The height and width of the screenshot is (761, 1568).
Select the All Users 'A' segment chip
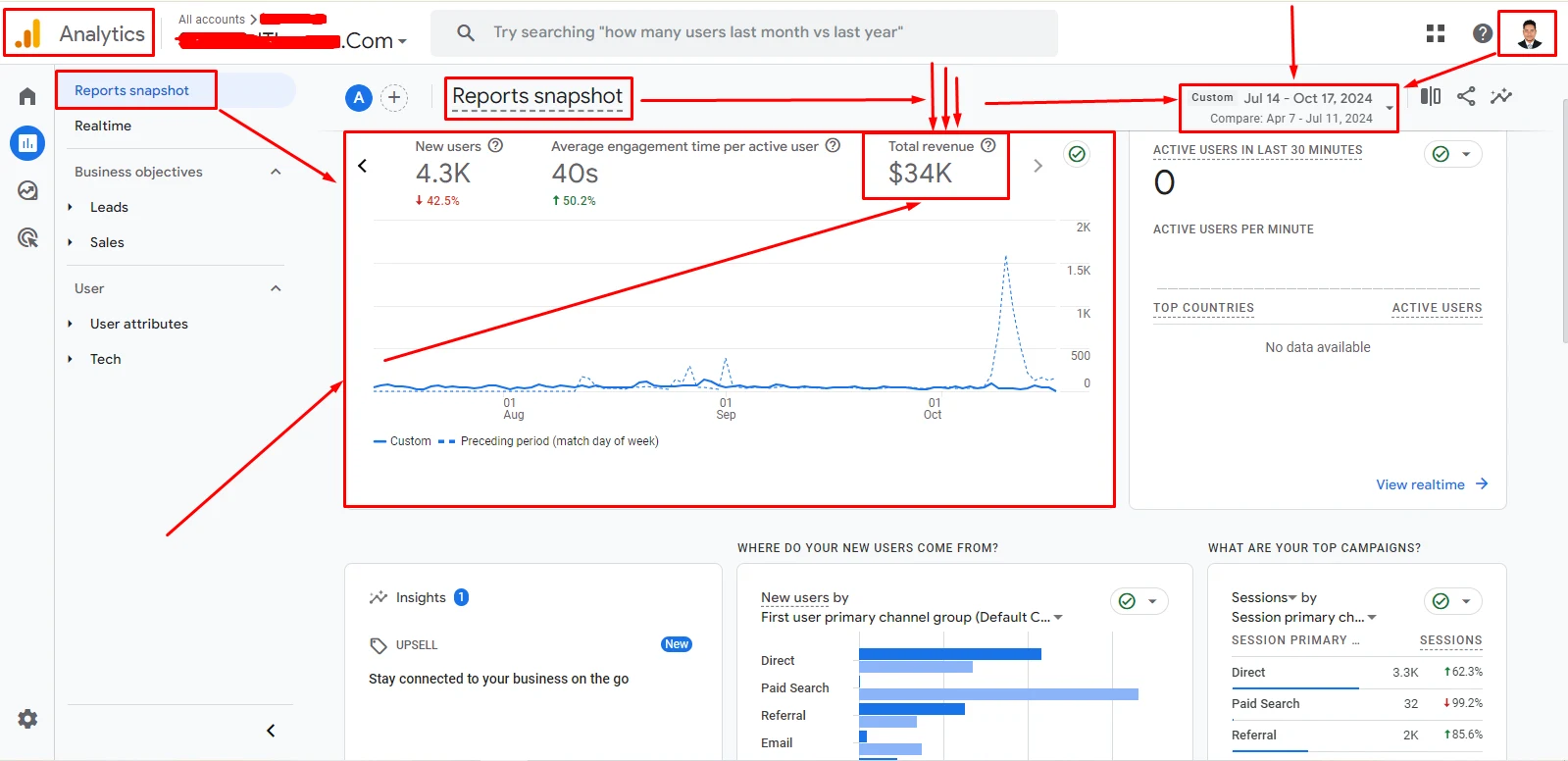[x=359, y=97]
